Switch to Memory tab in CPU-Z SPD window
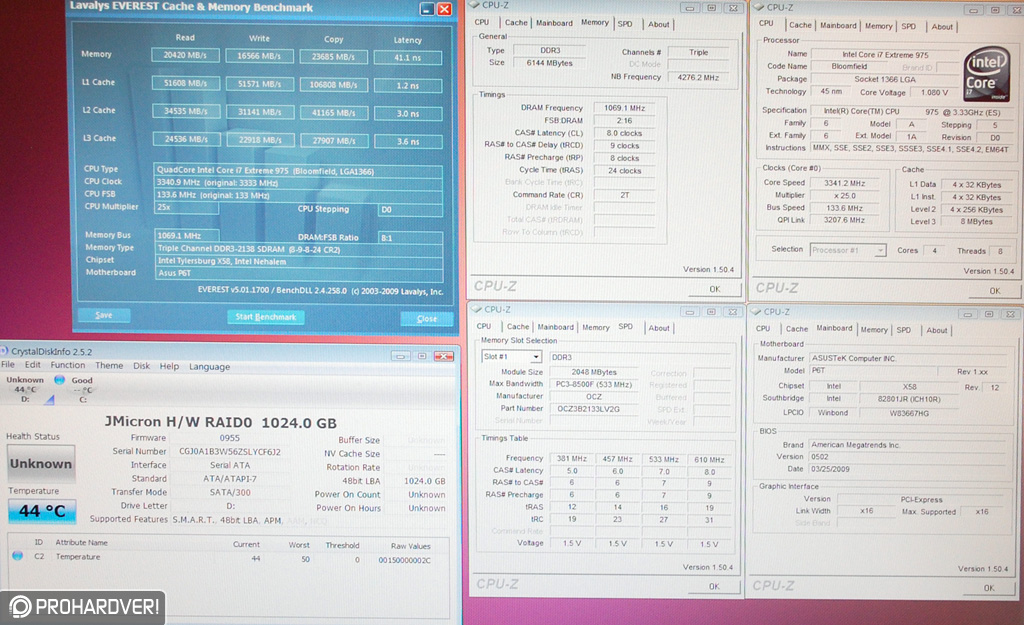This screenshot has height=625, width=1024. pos(596,327)
